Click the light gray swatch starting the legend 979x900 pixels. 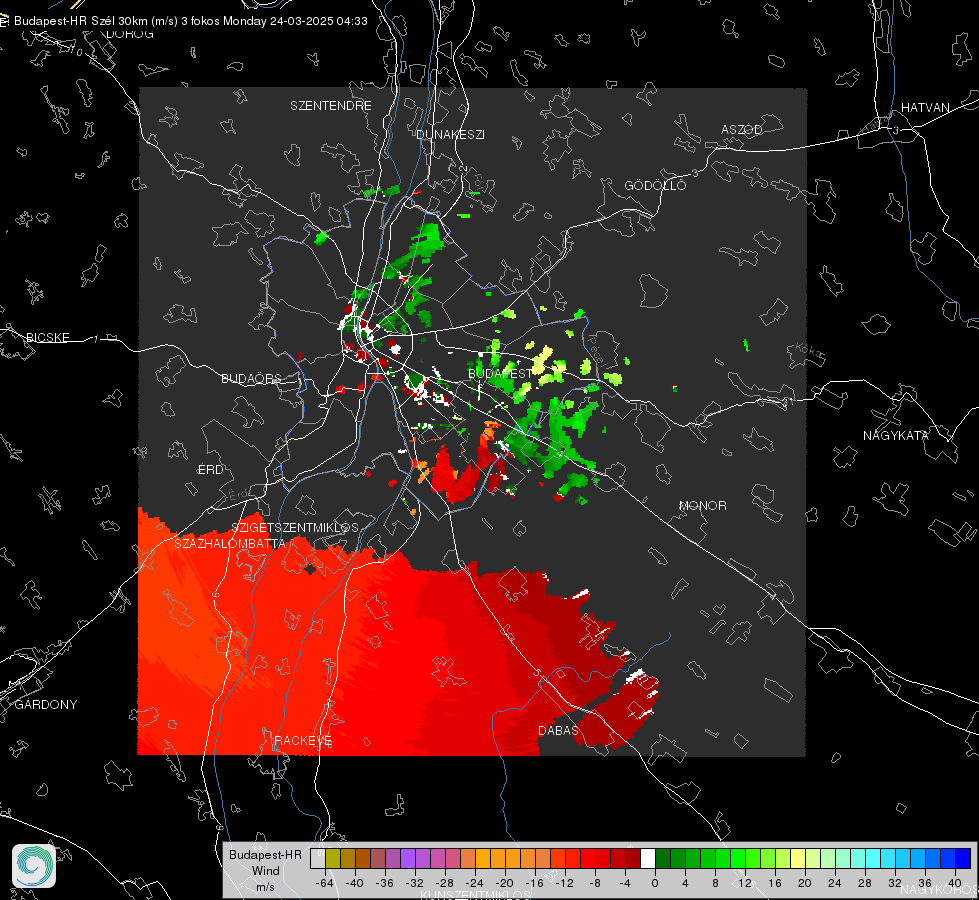(x=317, y=858)
